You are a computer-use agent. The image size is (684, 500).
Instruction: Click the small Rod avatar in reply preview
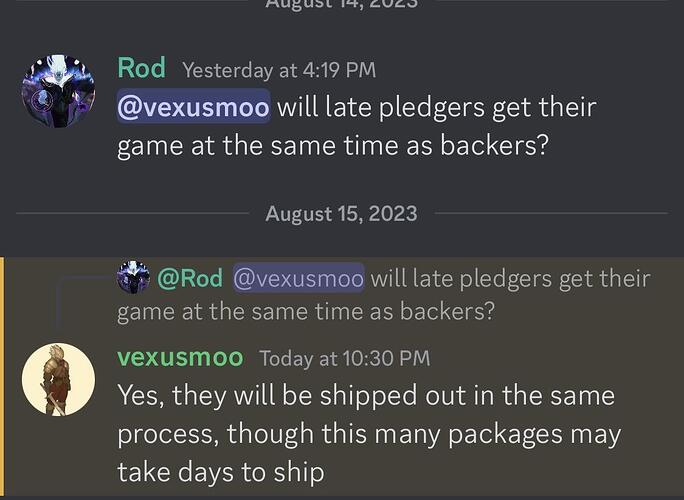click(x=133, y=277)
